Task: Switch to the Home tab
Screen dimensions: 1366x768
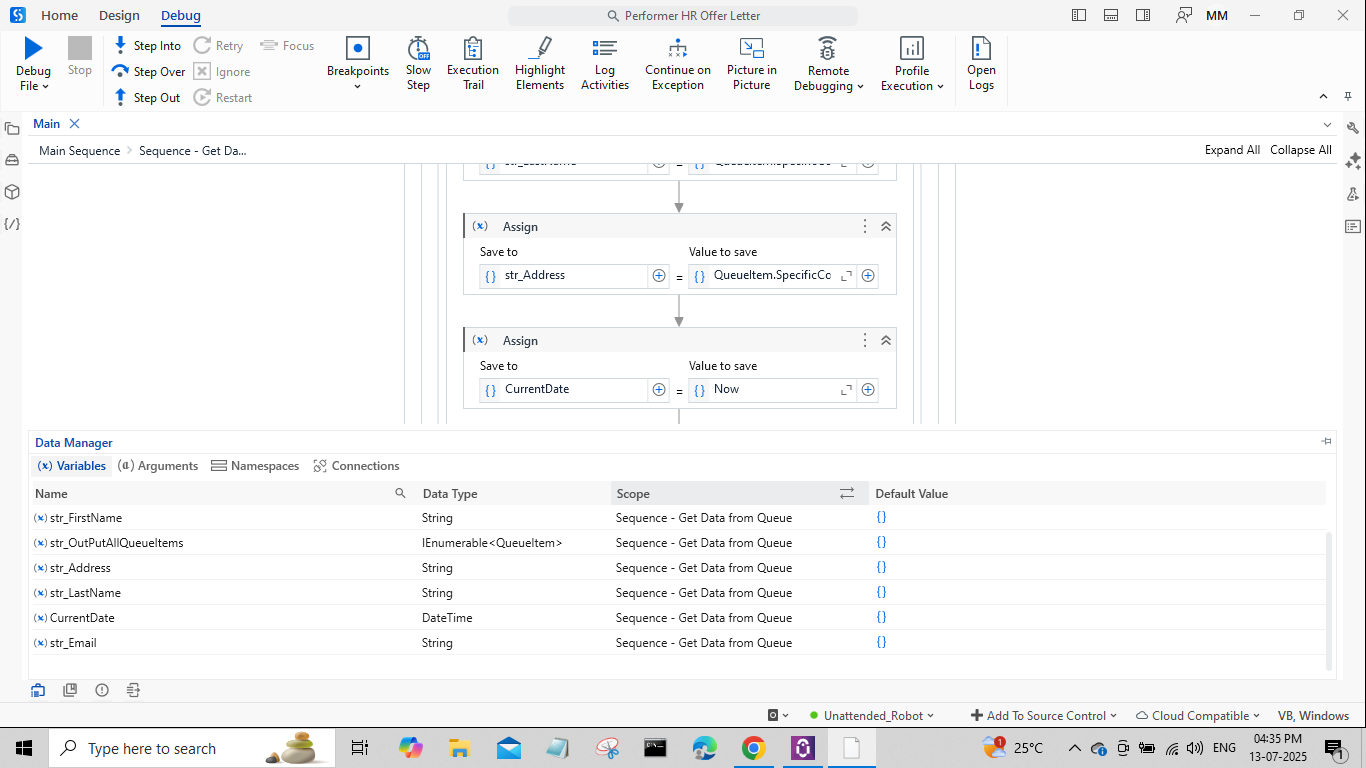Action: (59, 15)
